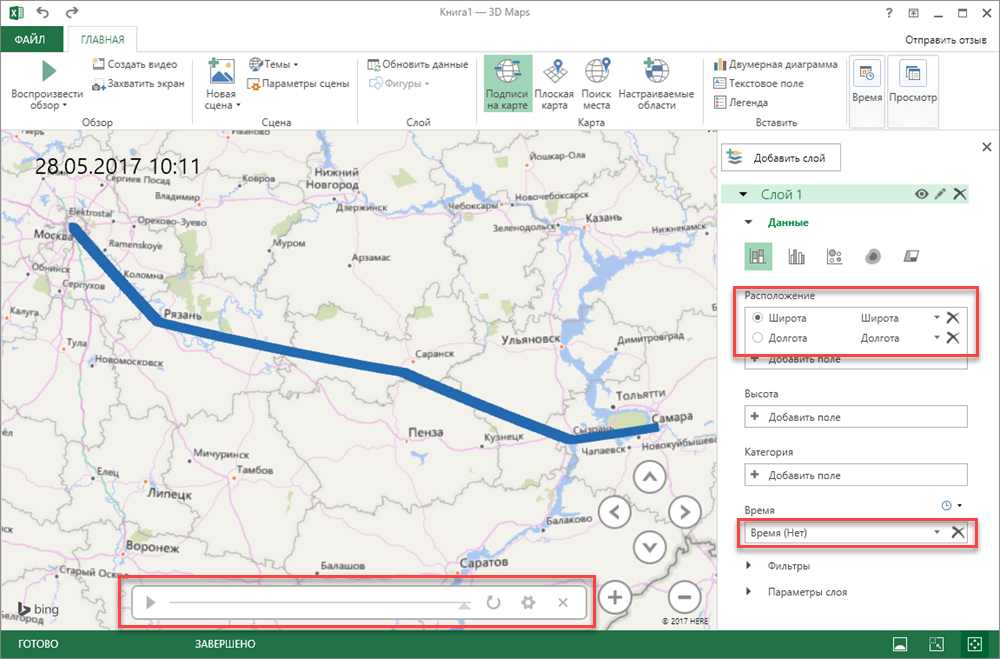
Task: Open the Help question mark
Action: (x=889, y=13)
